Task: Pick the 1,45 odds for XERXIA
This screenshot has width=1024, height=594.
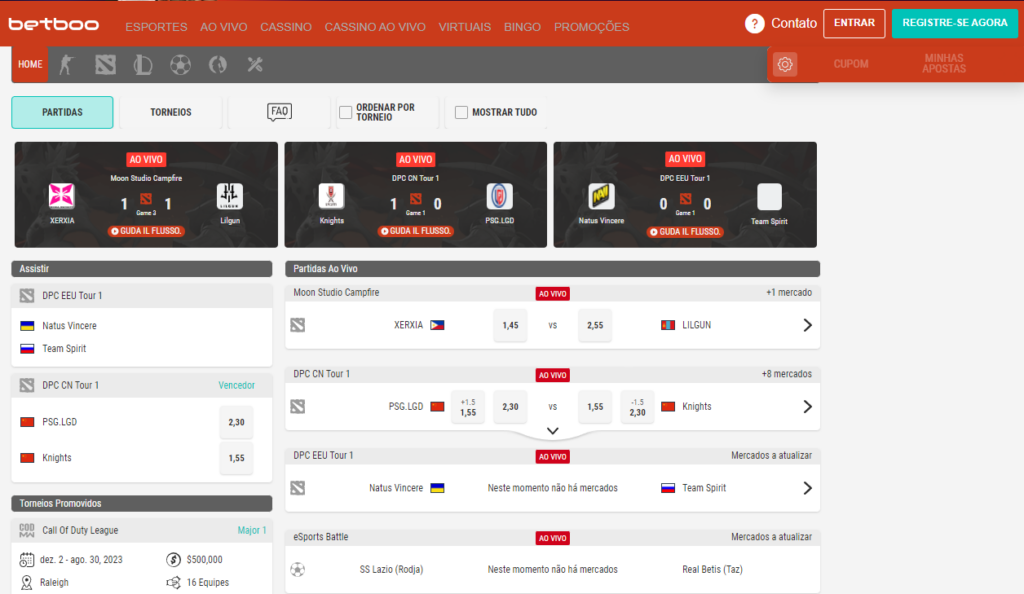Action: point(510,325)
